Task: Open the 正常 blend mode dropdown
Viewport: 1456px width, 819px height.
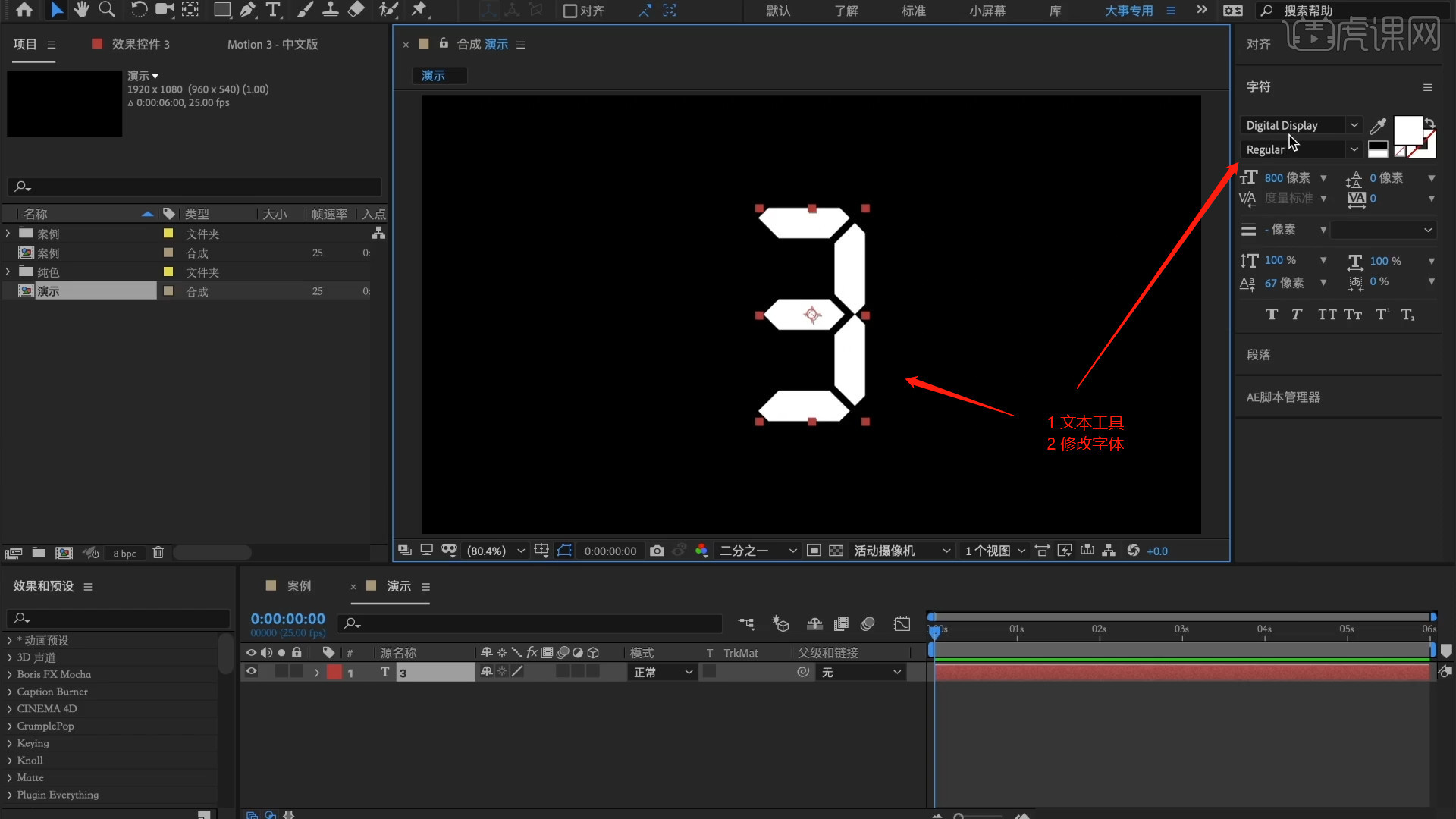Action: point(663,672)
